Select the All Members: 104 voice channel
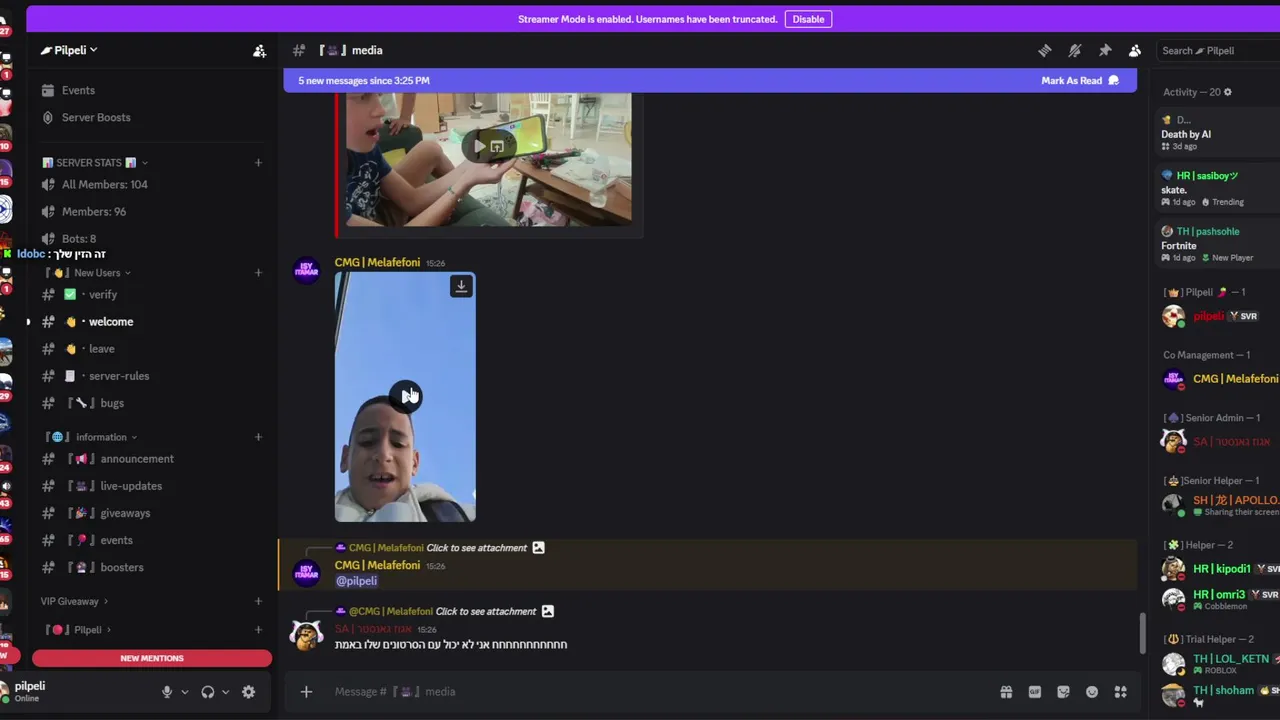The image size is (1280, 720). point(150,184)
